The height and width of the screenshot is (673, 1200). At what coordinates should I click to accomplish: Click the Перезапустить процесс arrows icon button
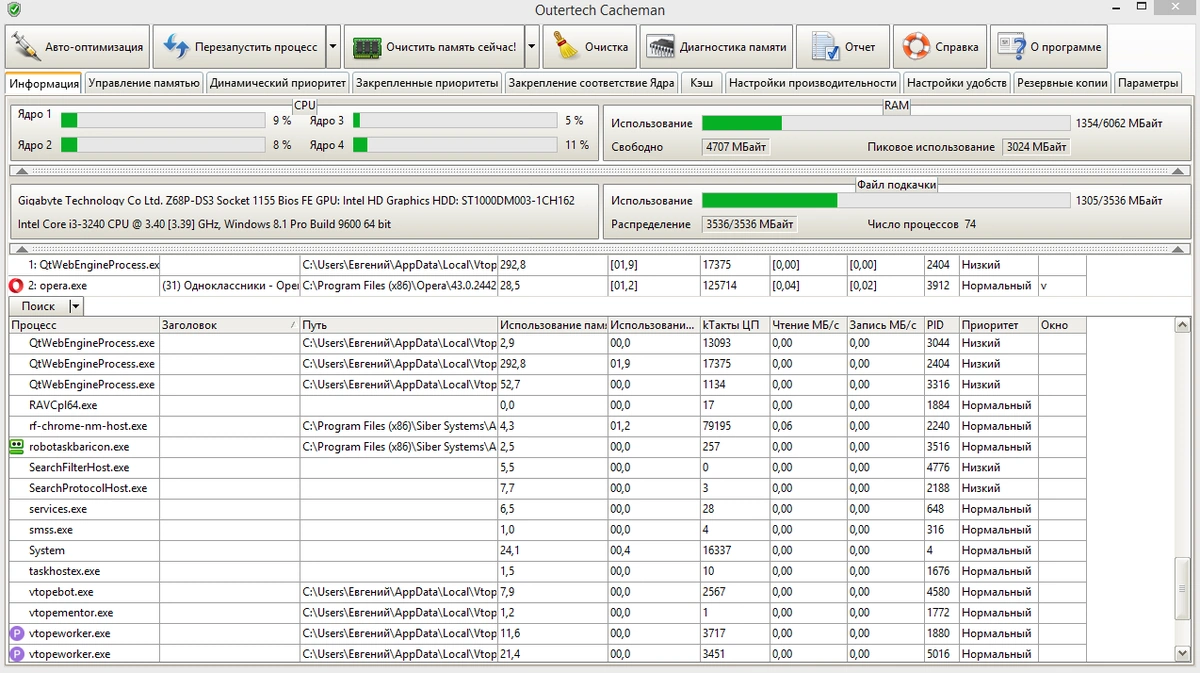pyautogui.click(x=240, y=47)
